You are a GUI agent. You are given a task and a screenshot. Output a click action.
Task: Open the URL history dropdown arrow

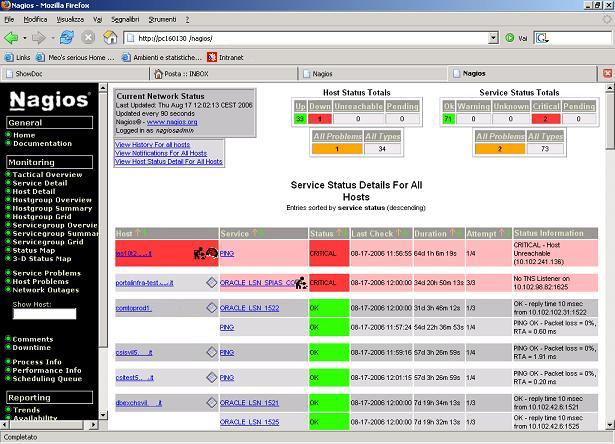493,38
